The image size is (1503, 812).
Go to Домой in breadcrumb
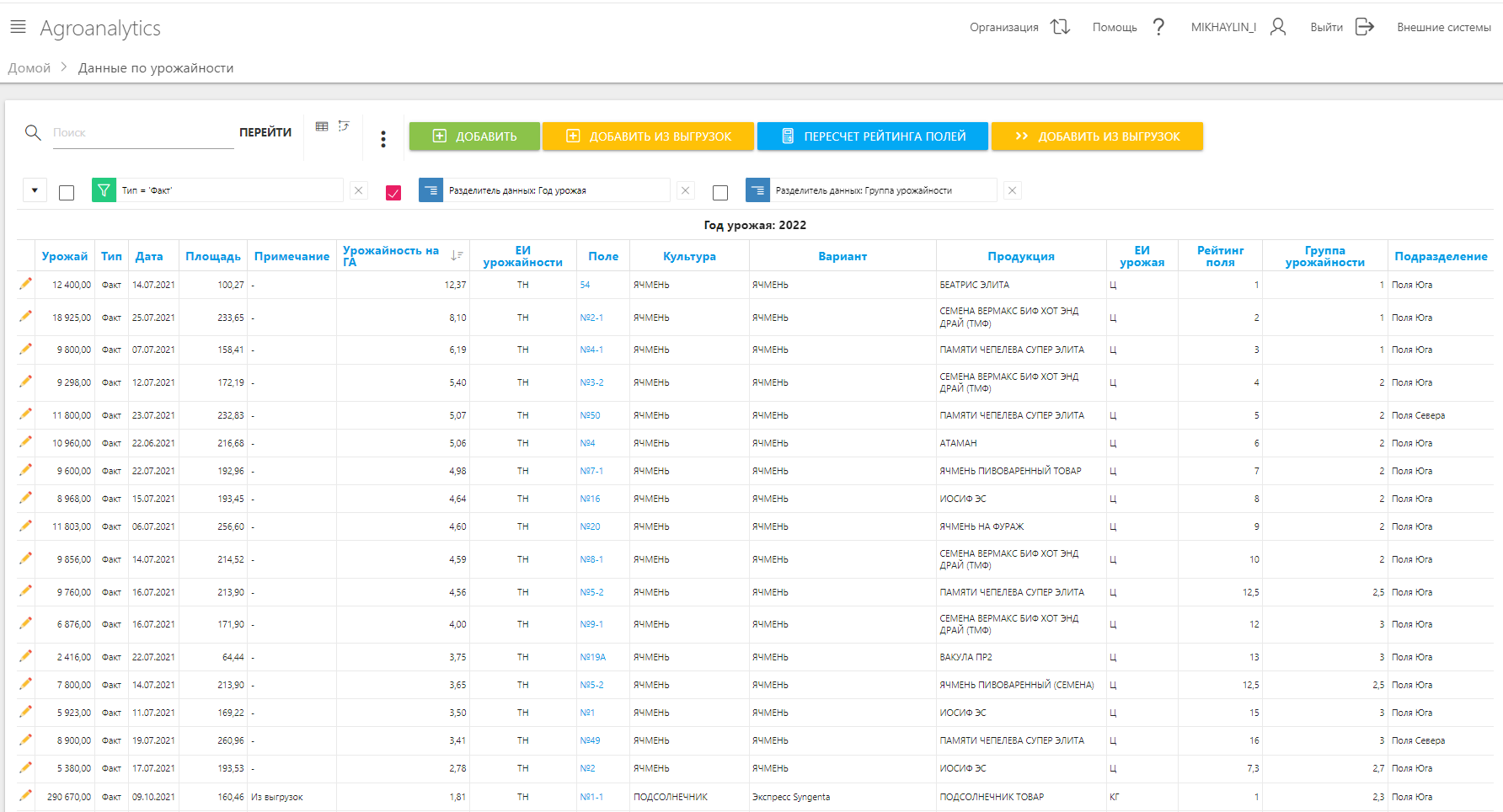(x=29, y=68)
